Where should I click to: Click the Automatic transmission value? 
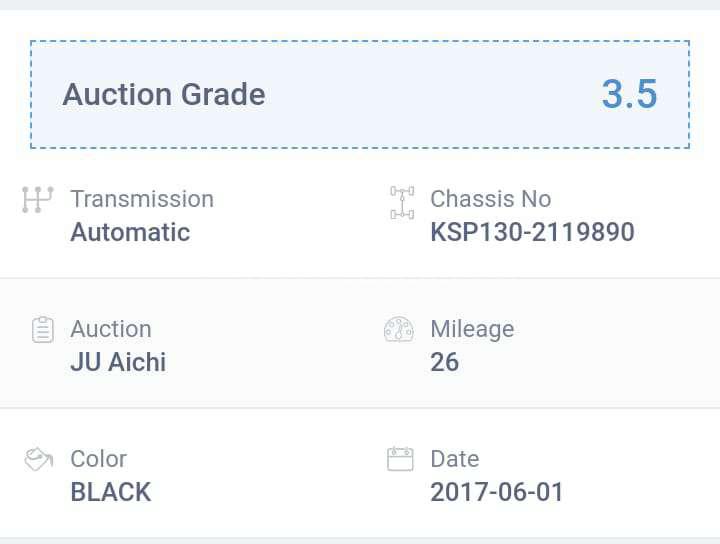[x=130, y=232]
